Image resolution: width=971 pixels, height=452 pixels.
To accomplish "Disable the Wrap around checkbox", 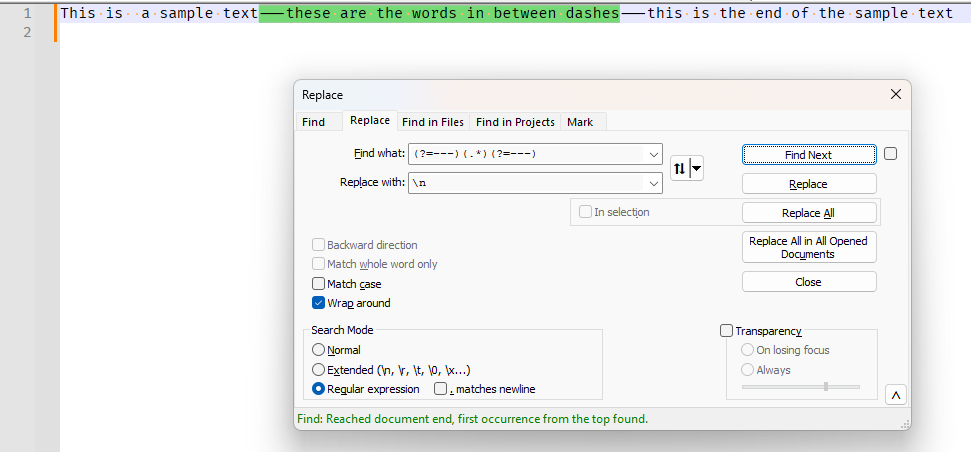I will [319, 303].
